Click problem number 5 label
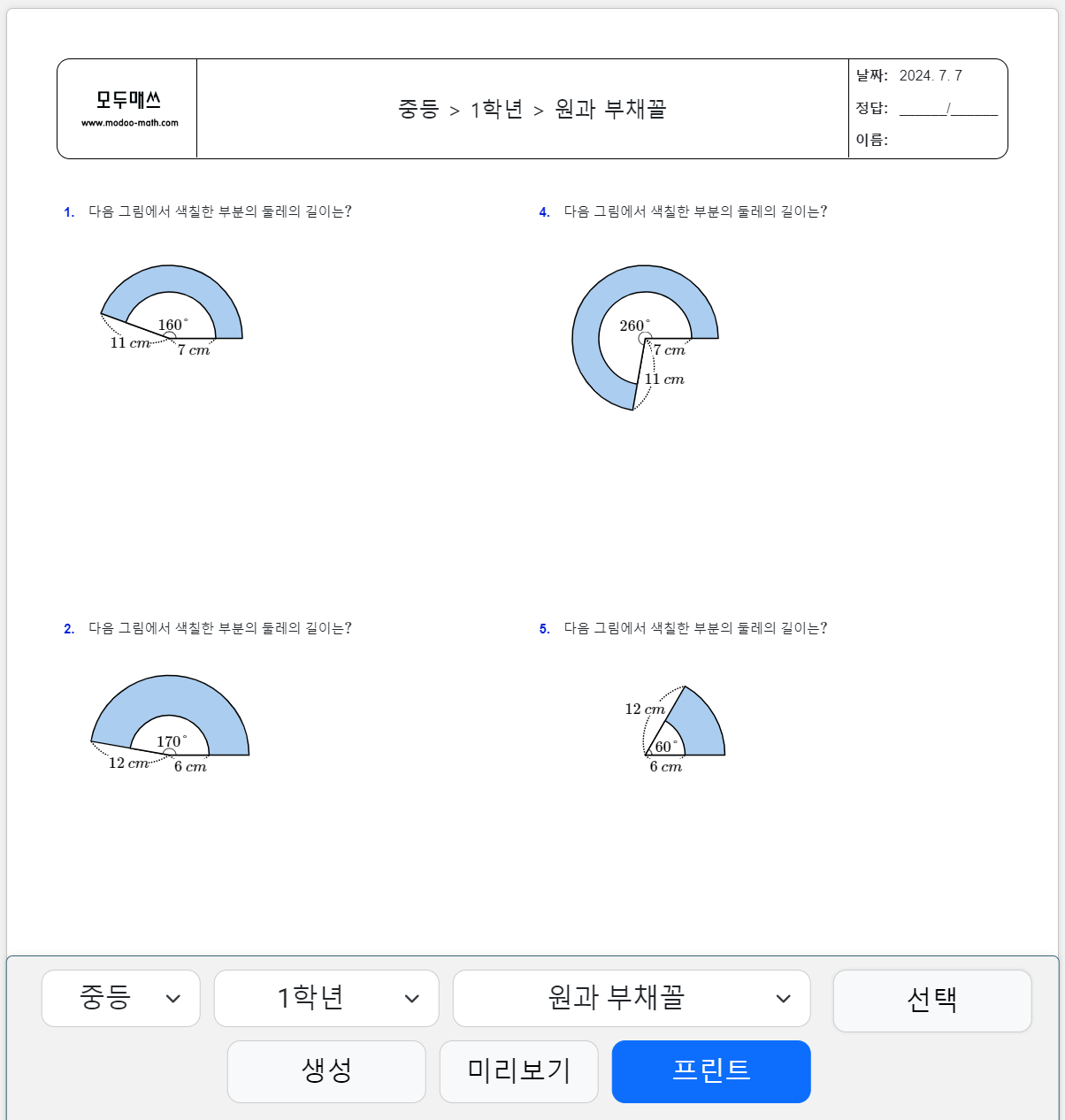The height and width of the screenshot is (1120, 1065). [544, 629]
